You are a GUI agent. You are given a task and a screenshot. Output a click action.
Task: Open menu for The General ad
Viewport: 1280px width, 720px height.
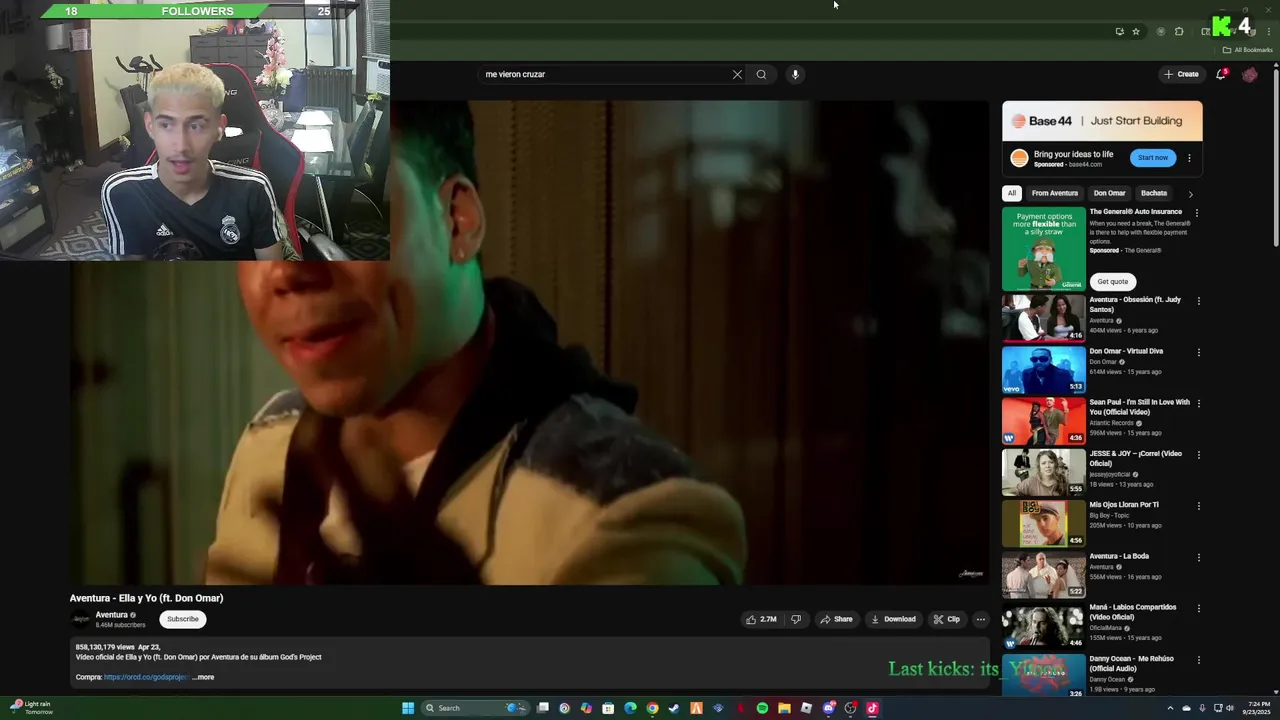[x=1197, y=213]
